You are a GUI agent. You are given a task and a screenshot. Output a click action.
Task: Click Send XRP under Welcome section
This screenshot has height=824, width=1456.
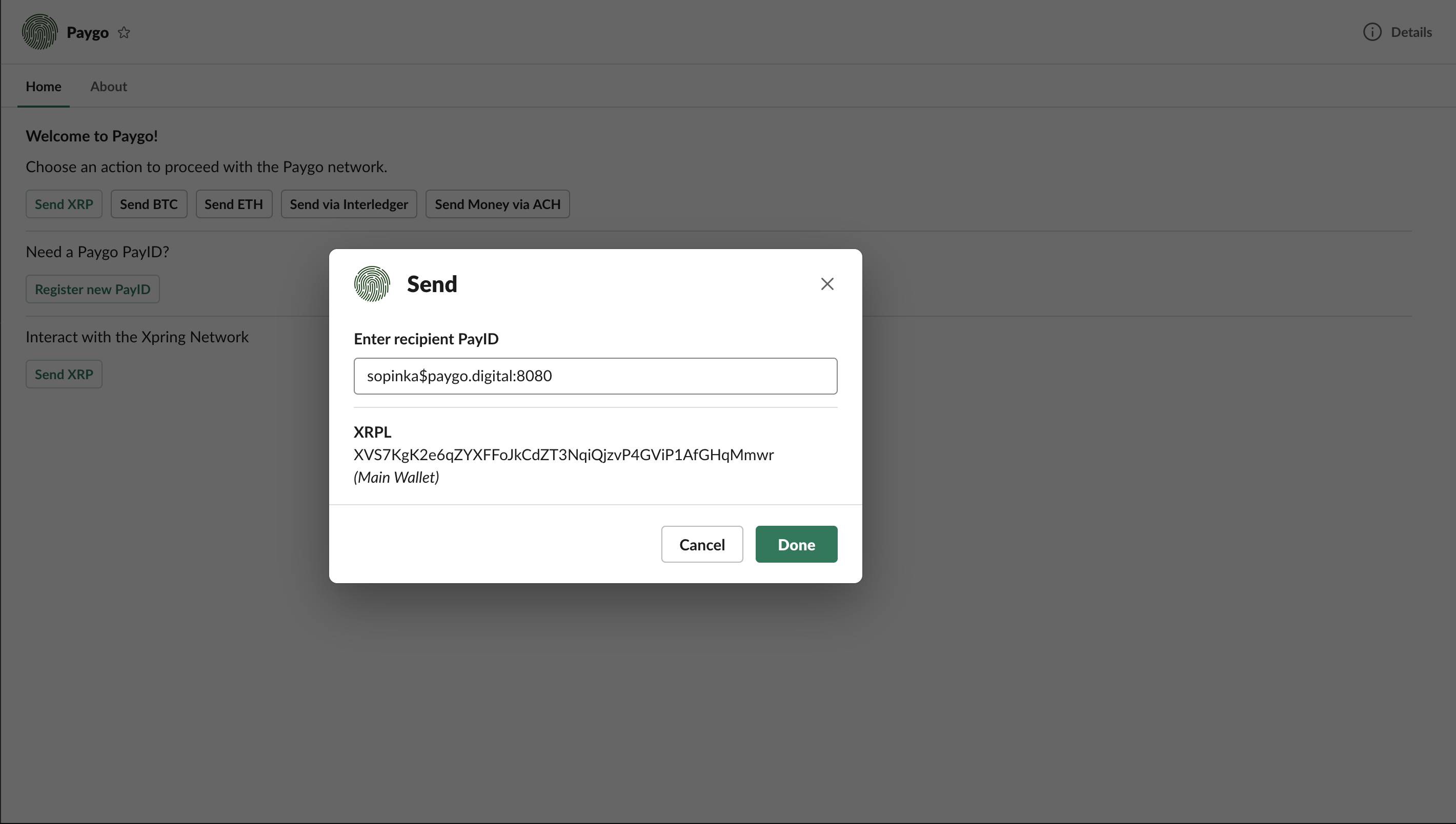coord(64,204)
